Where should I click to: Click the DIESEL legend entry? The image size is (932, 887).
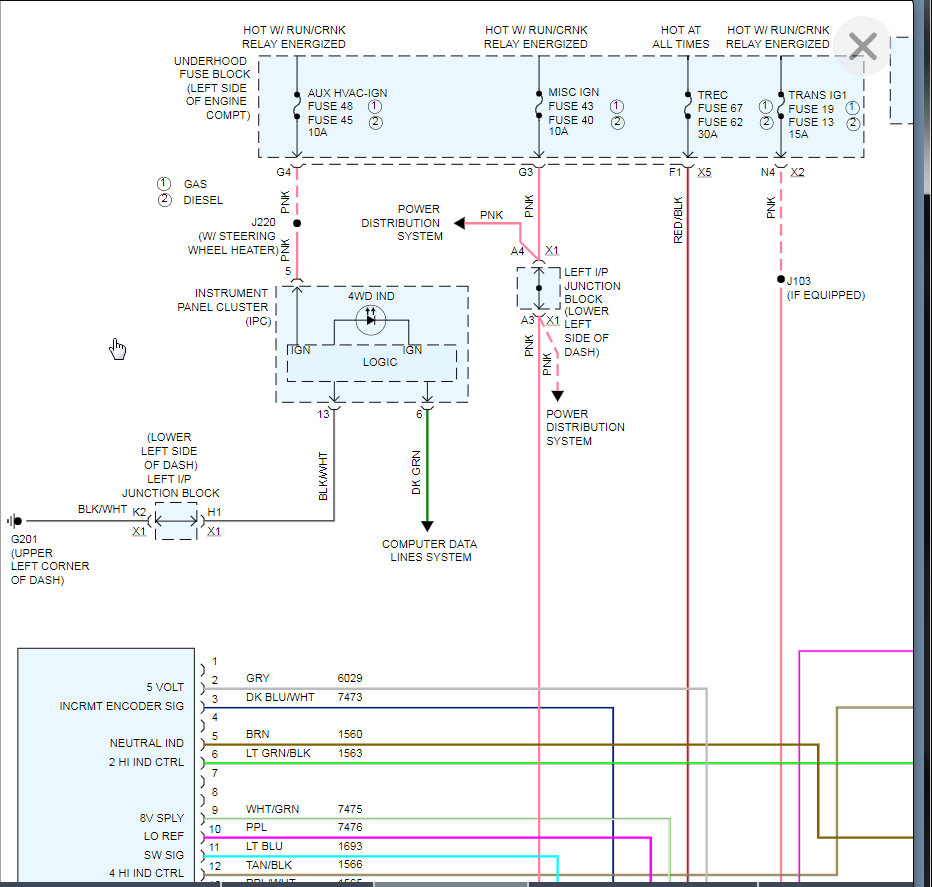(203, 200)
